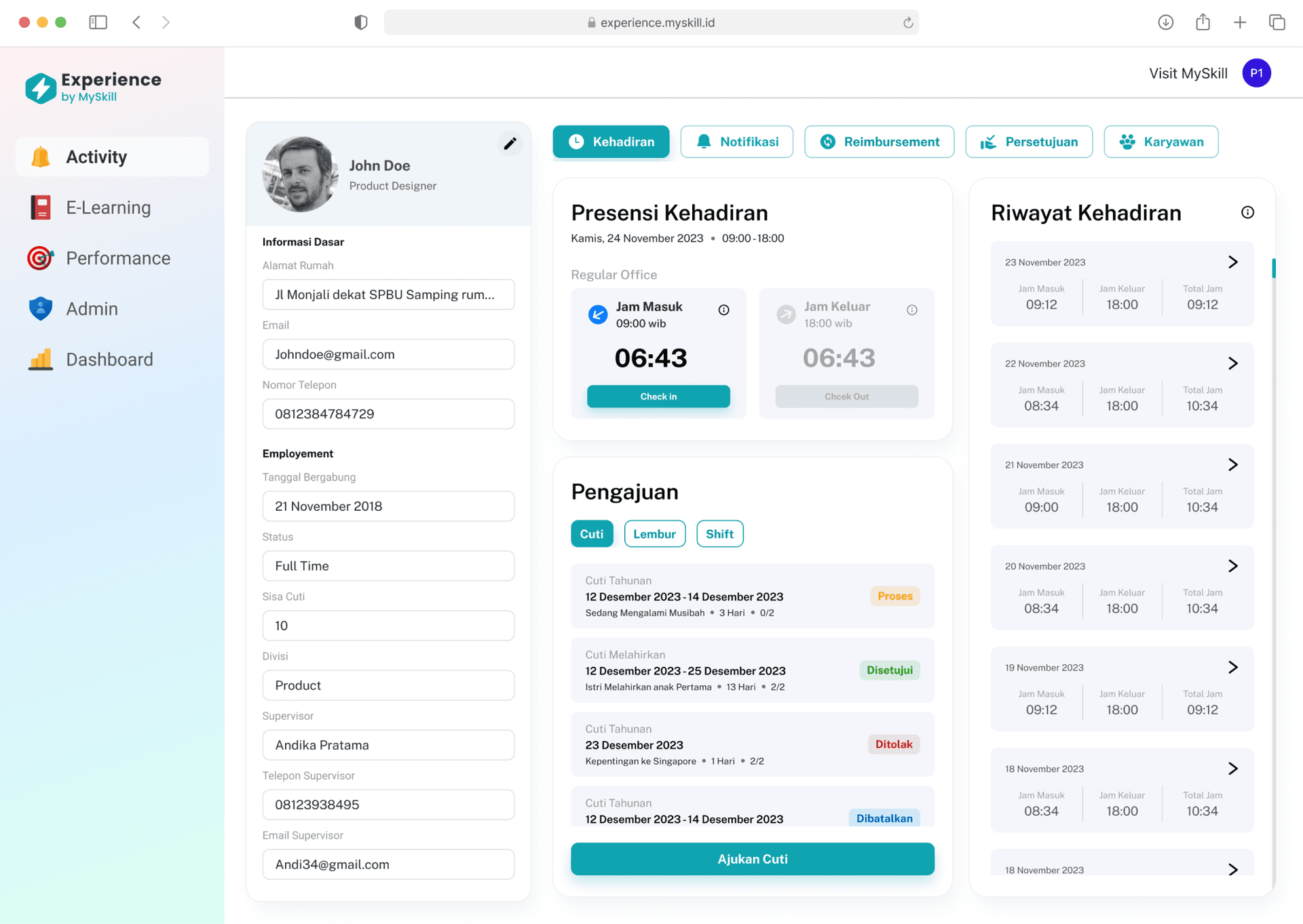Expand the 20 November 2023 attendance entry
1303x924 pixels.
(1233, 565)
